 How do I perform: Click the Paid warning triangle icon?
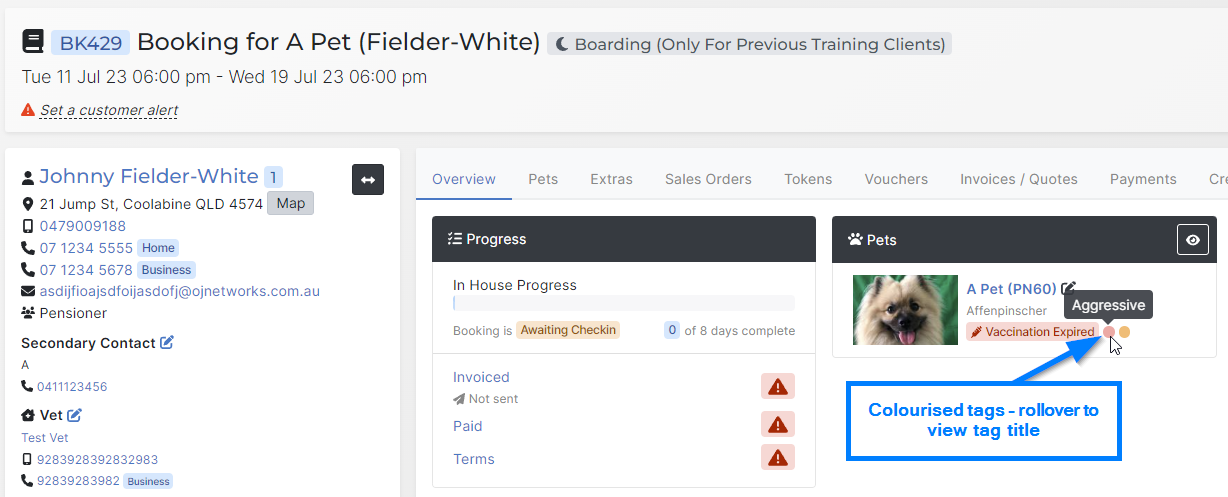(x=778, y=425)
